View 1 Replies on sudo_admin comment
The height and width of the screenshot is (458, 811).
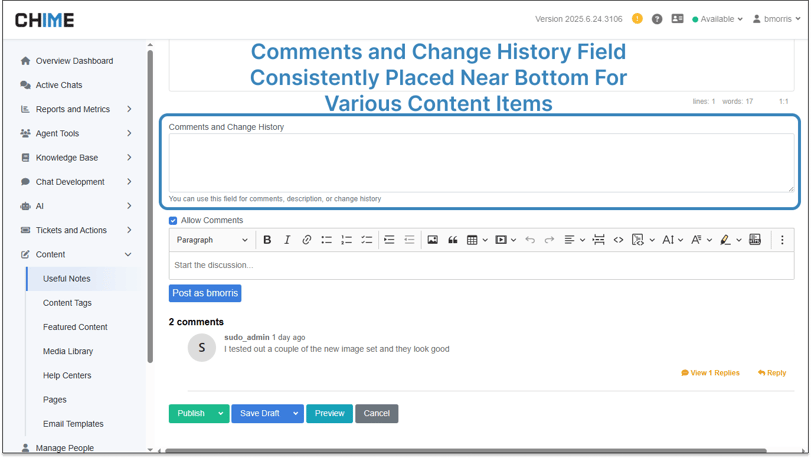tap(710, 373)
